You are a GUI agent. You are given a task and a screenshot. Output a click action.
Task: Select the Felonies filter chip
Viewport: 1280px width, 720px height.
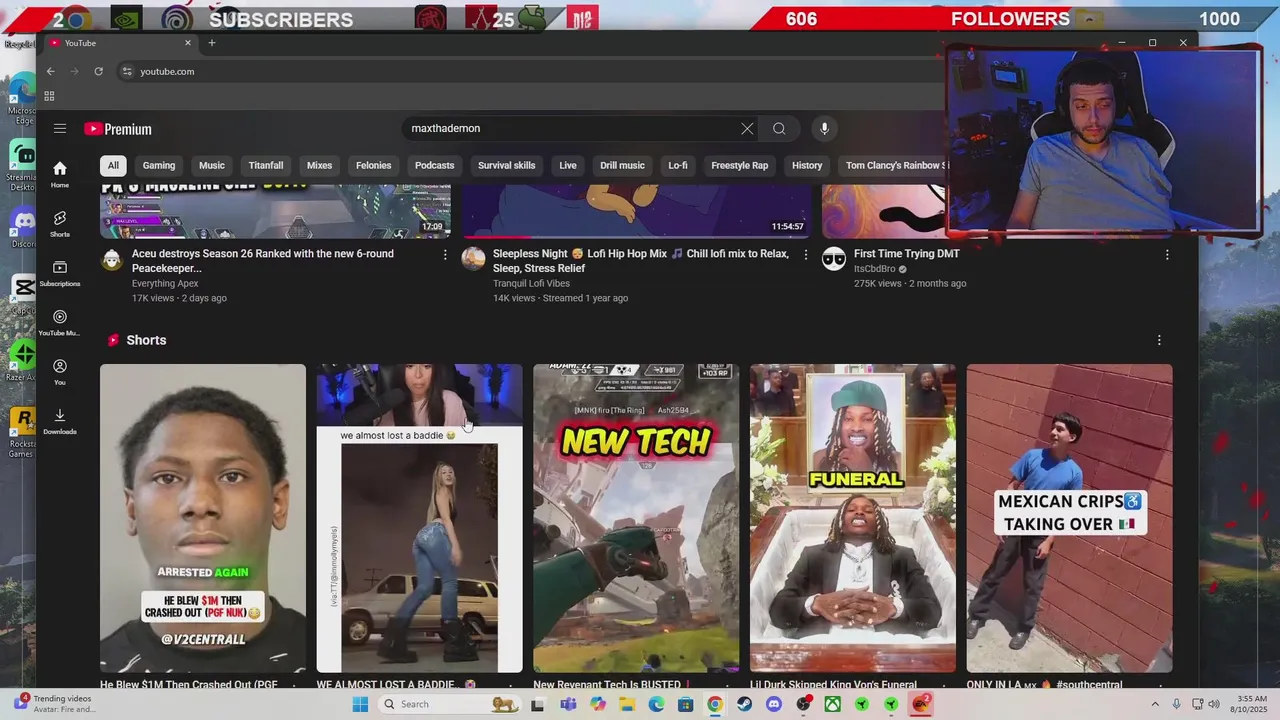(373, 165)
